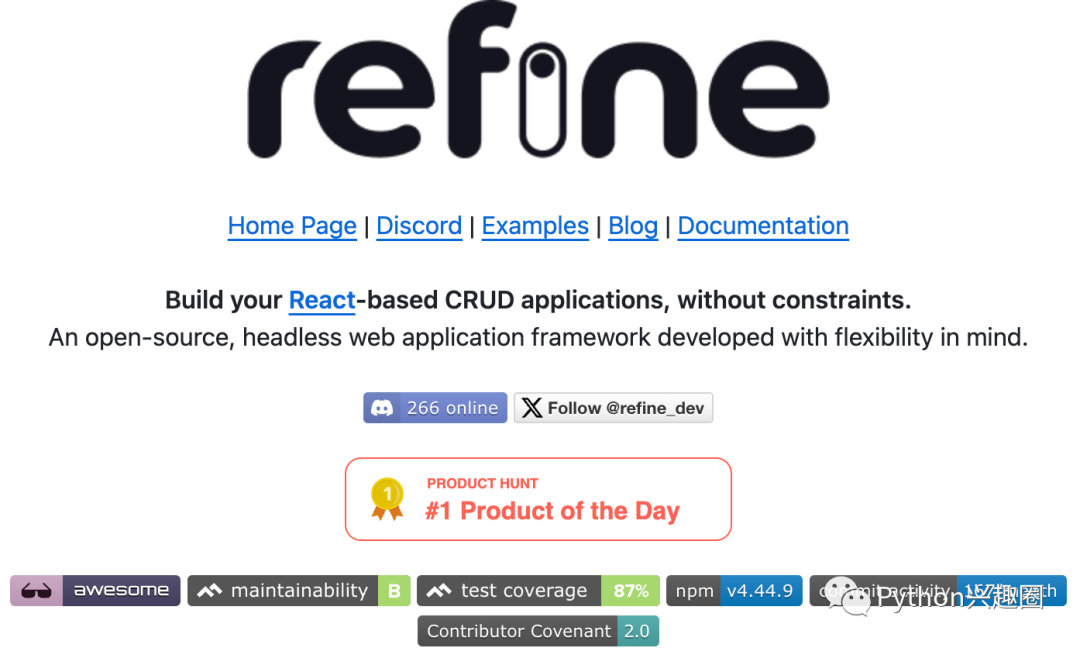
Task: Open #1 Product of the Day badge
Action: [538, 499]
